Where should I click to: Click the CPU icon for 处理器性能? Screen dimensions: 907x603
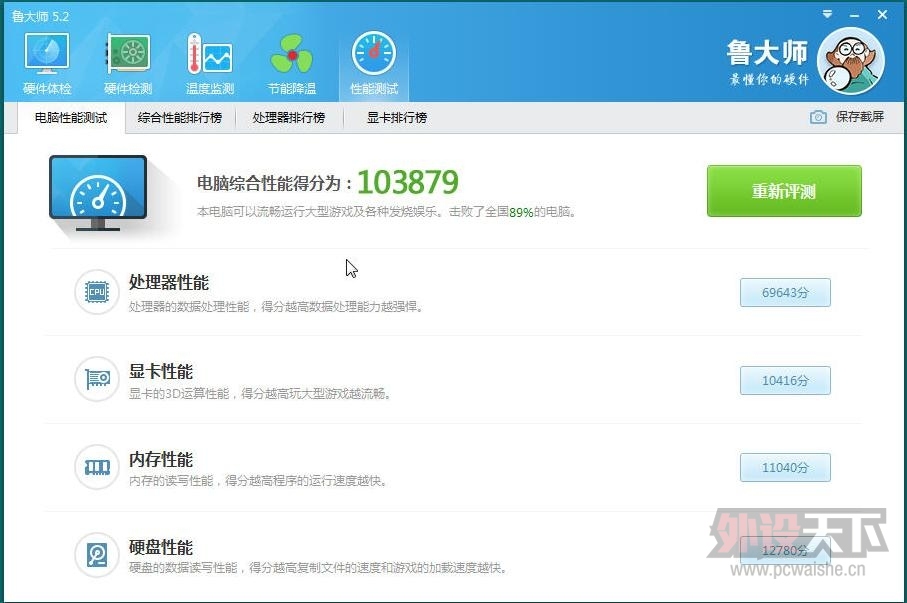point(97,292)
